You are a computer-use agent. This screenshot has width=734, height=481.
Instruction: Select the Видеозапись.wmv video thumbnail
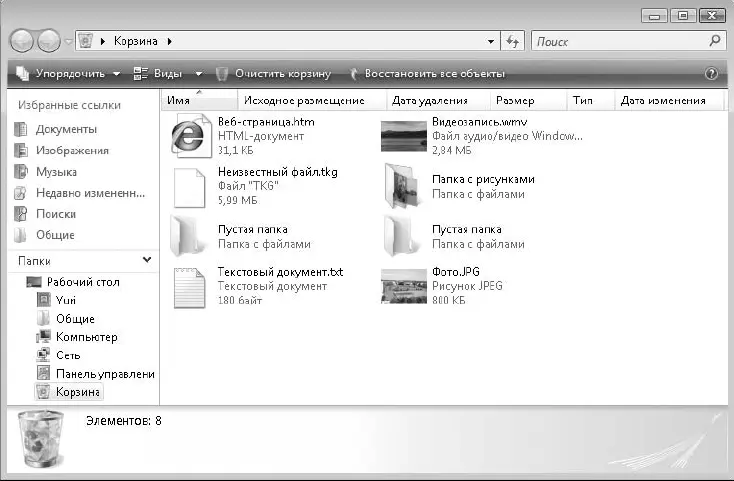coord(403,136)
